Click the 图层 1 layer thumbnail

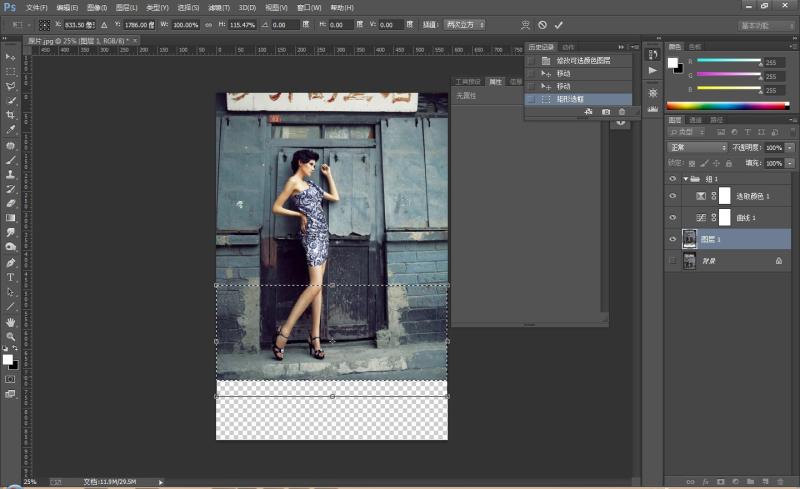click(689, 239)
